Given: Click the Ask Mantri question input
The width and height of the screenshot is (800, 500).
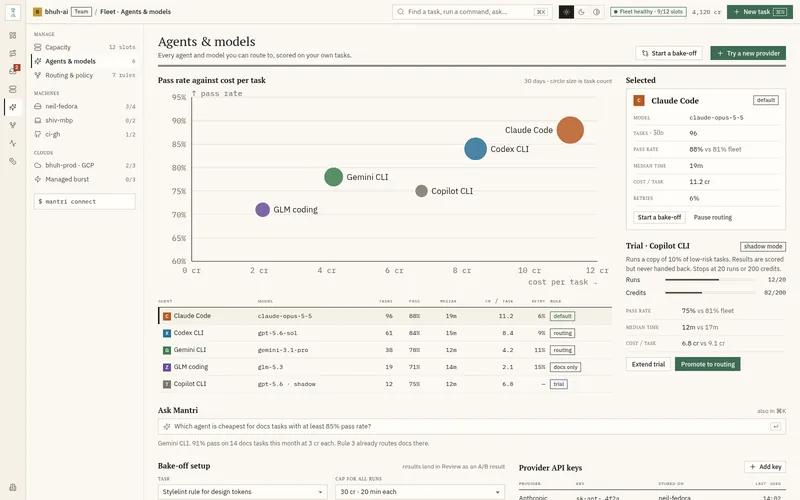Looking at the screenshot, I should [x=471, y=427].
